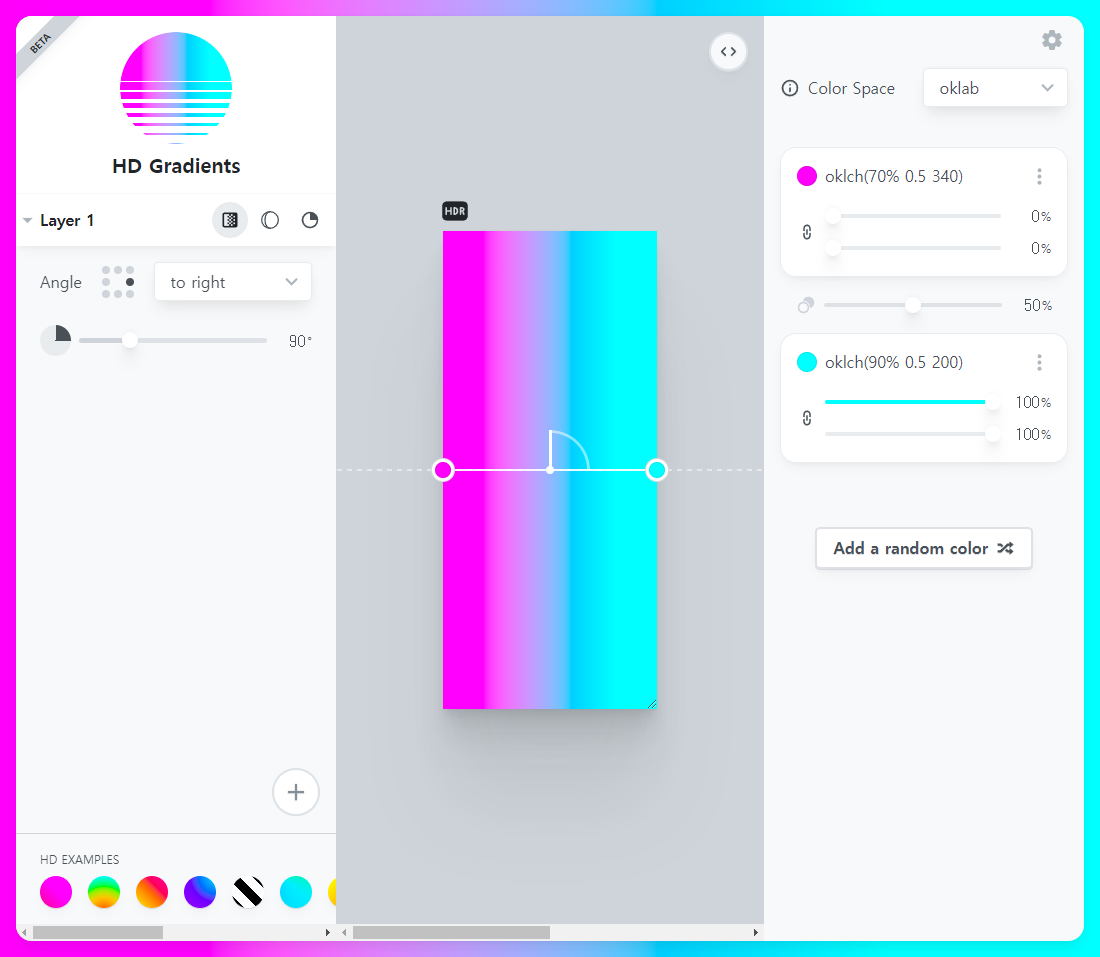Select the magenta HD example swatch
Viewport: 1100px width, 957px height.
pos(56,892)
